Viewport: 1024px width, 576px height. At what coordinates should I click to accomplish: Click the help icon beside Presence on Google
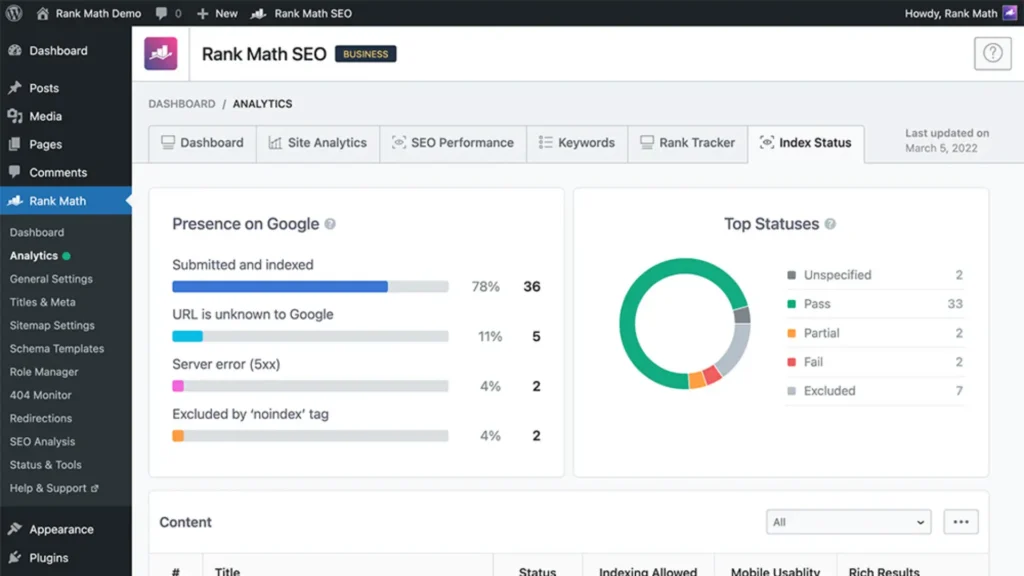pos(330,224)
